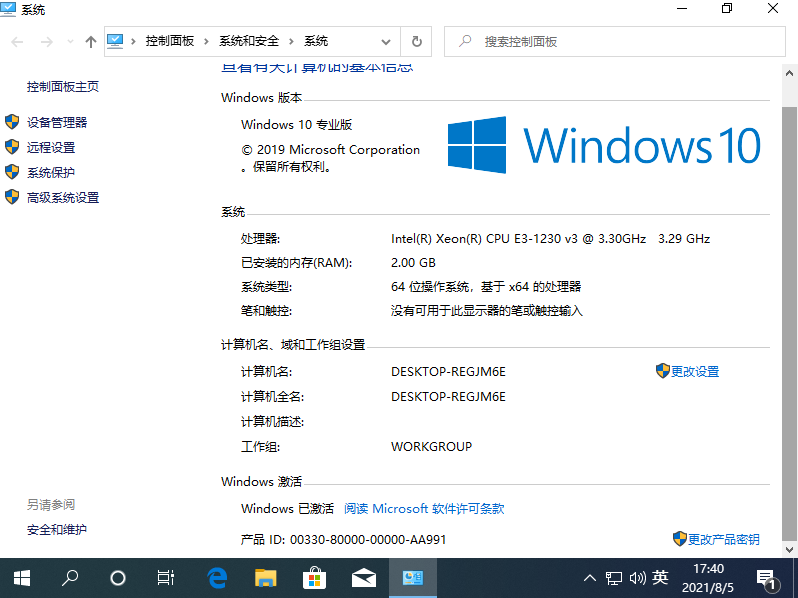Open Microsoft Edge from the taskbar
The width and height of the screenshot is (798, 598).
(x=217, y=578)
